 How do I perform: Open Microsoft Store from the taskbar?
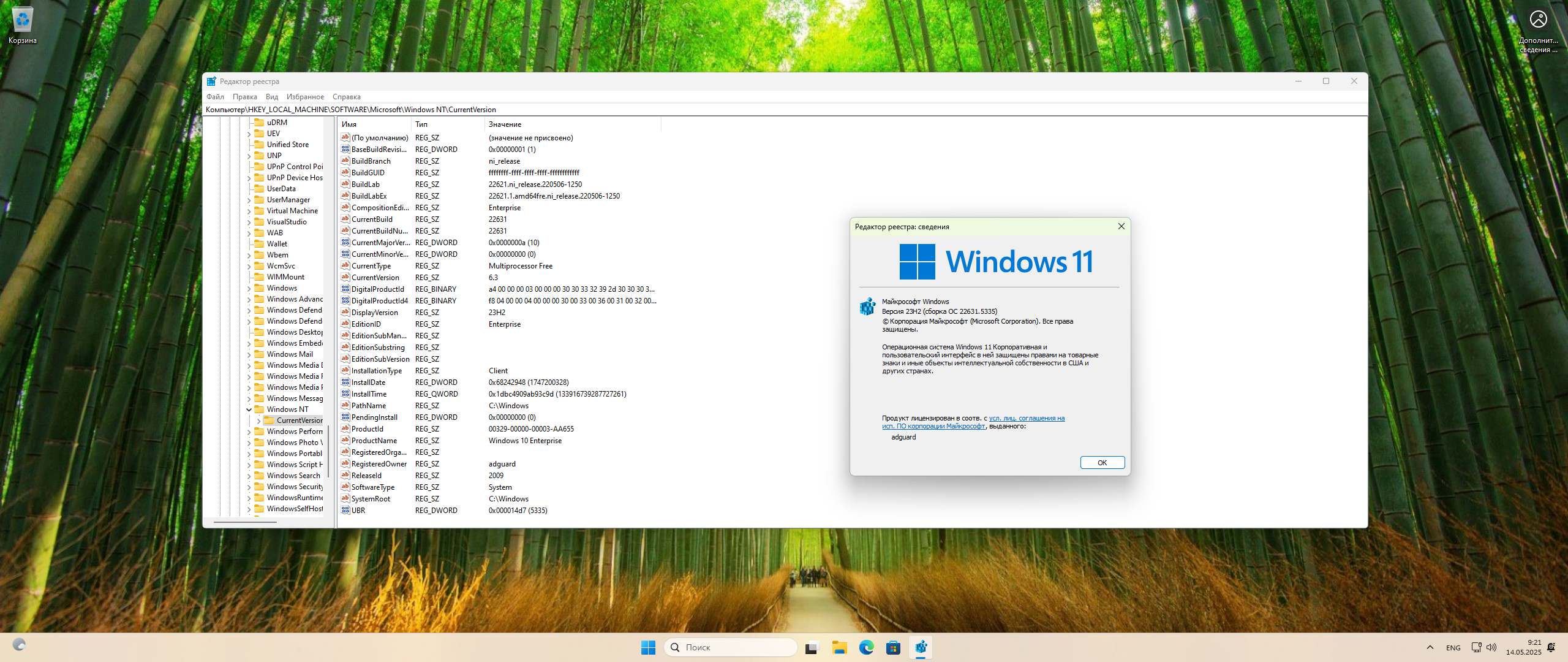tap(893, 647)
